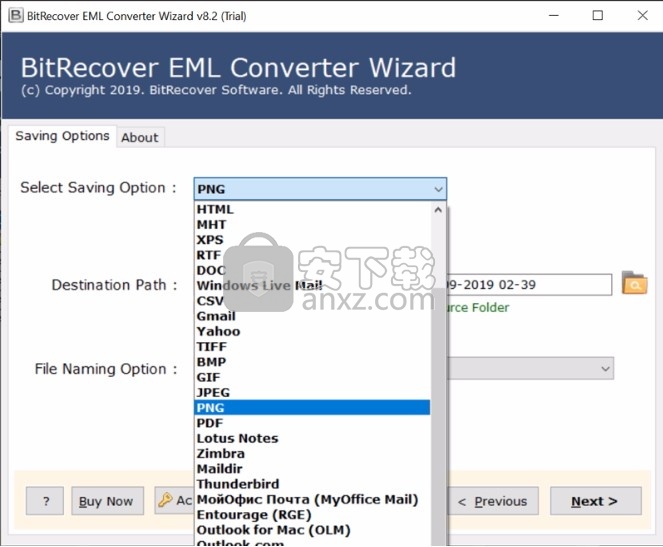Screen dimensions: 663x547
Task: Open the browse destination folder icon
Action: (x=634, y=283)
